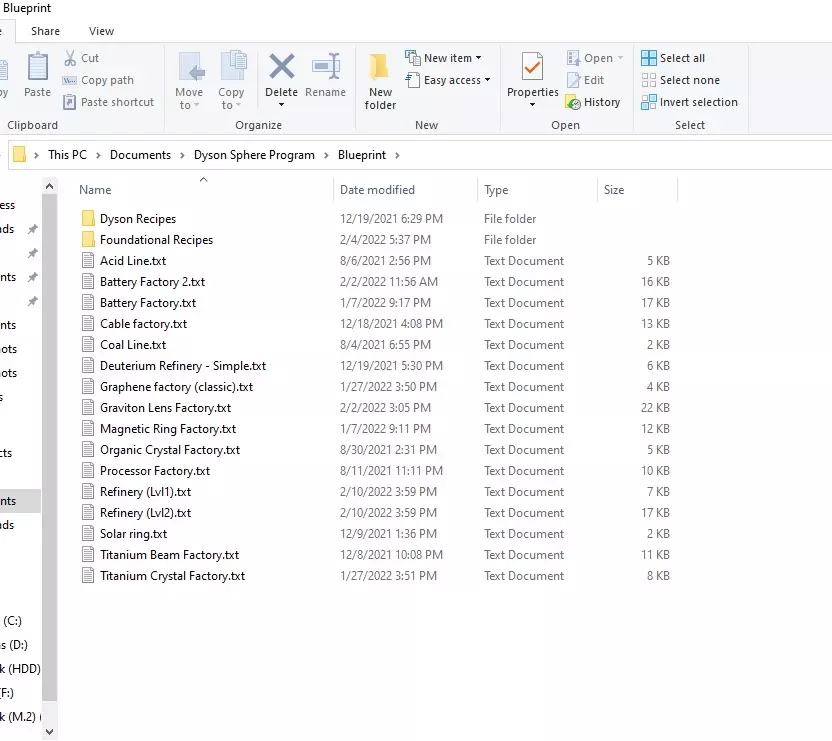Select (HDD) drive in navigation pane
Viewport: 832px width, 741px height.
coord(20,668)
